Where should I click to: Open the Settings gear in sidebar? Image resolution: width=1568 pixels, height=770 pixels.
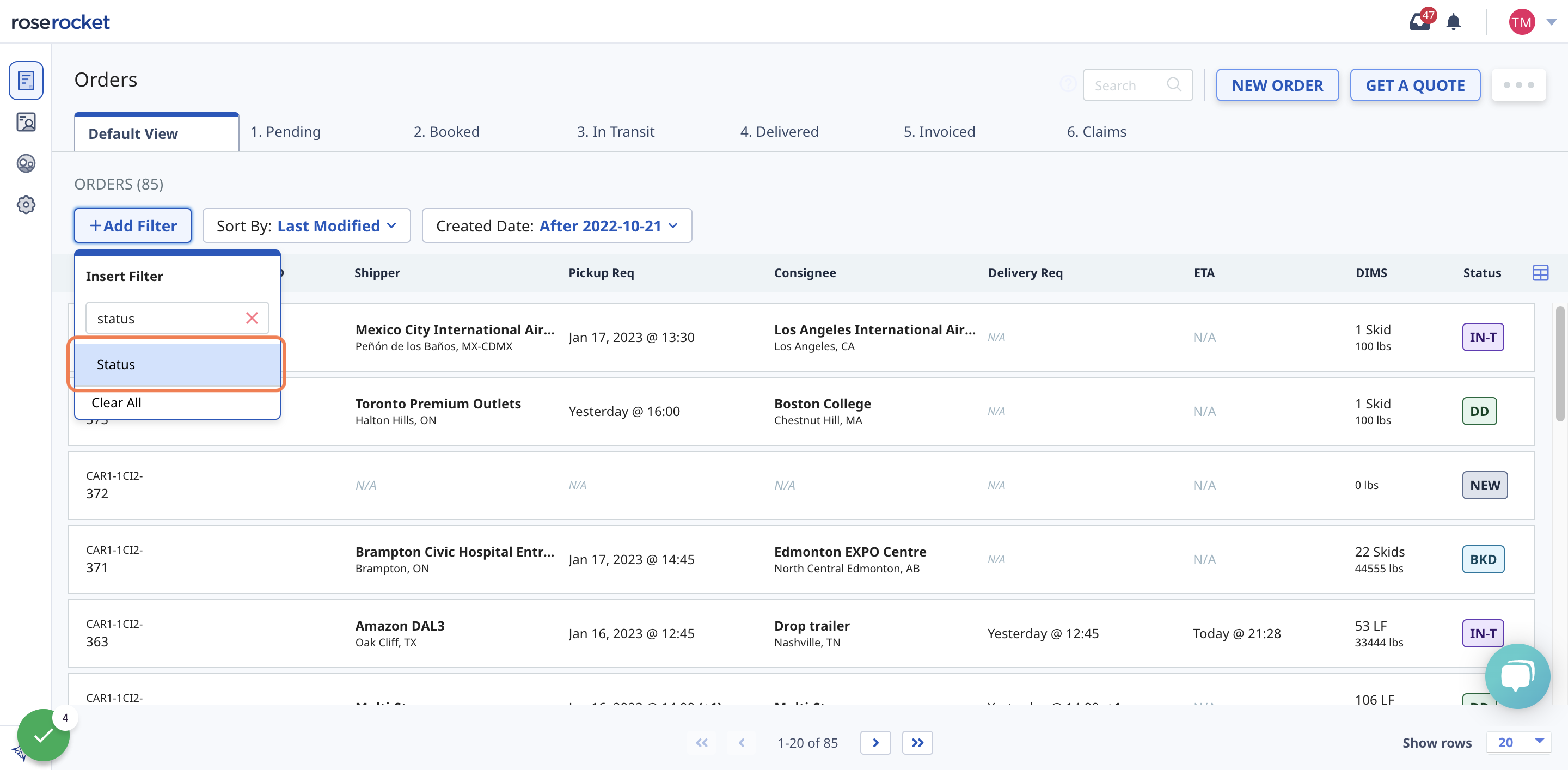pos(26,205)
